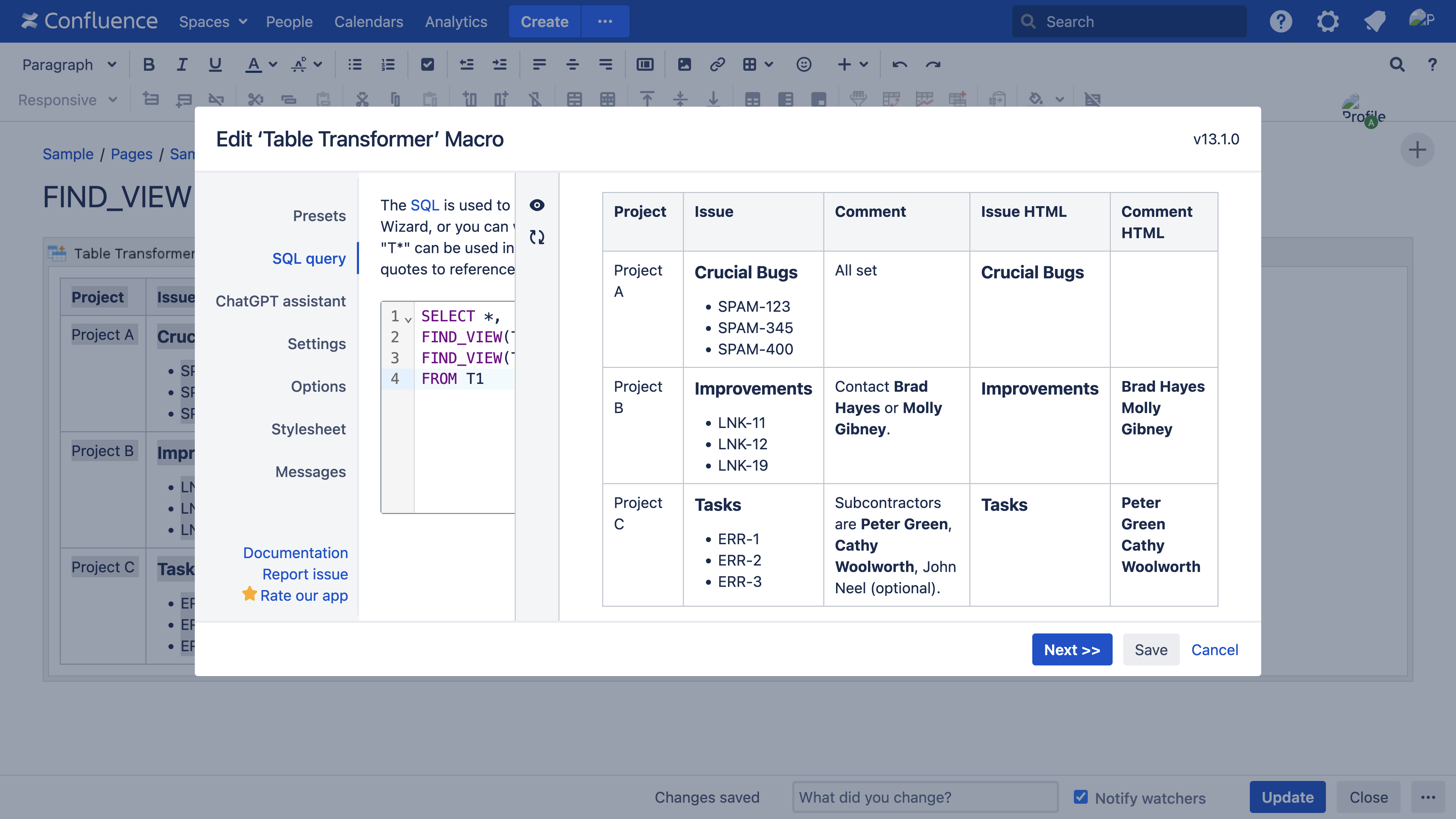Click the Next >> button
This screenshot has height=819, width=1456.
[x=1072, y=649]
